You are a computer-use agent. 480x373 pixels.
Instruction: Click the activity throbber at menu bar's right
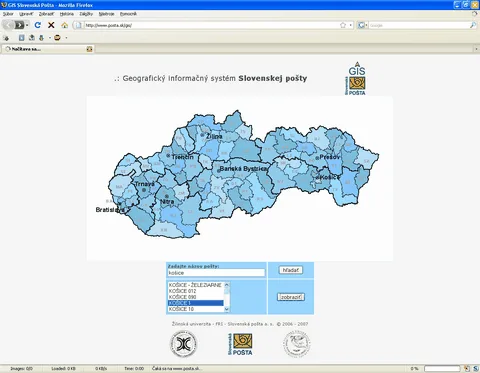(x=475, y=14)
